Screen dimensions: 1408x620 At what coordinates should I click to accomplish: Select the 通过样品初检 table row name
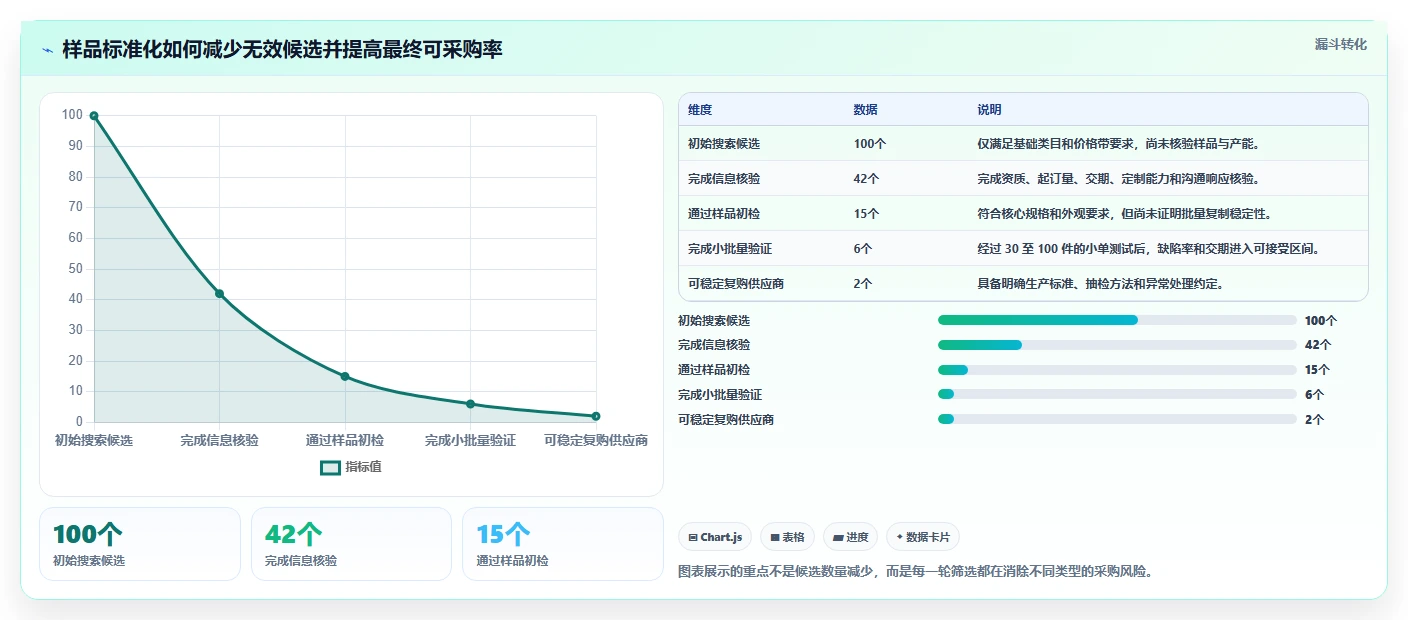pos(724,214)
